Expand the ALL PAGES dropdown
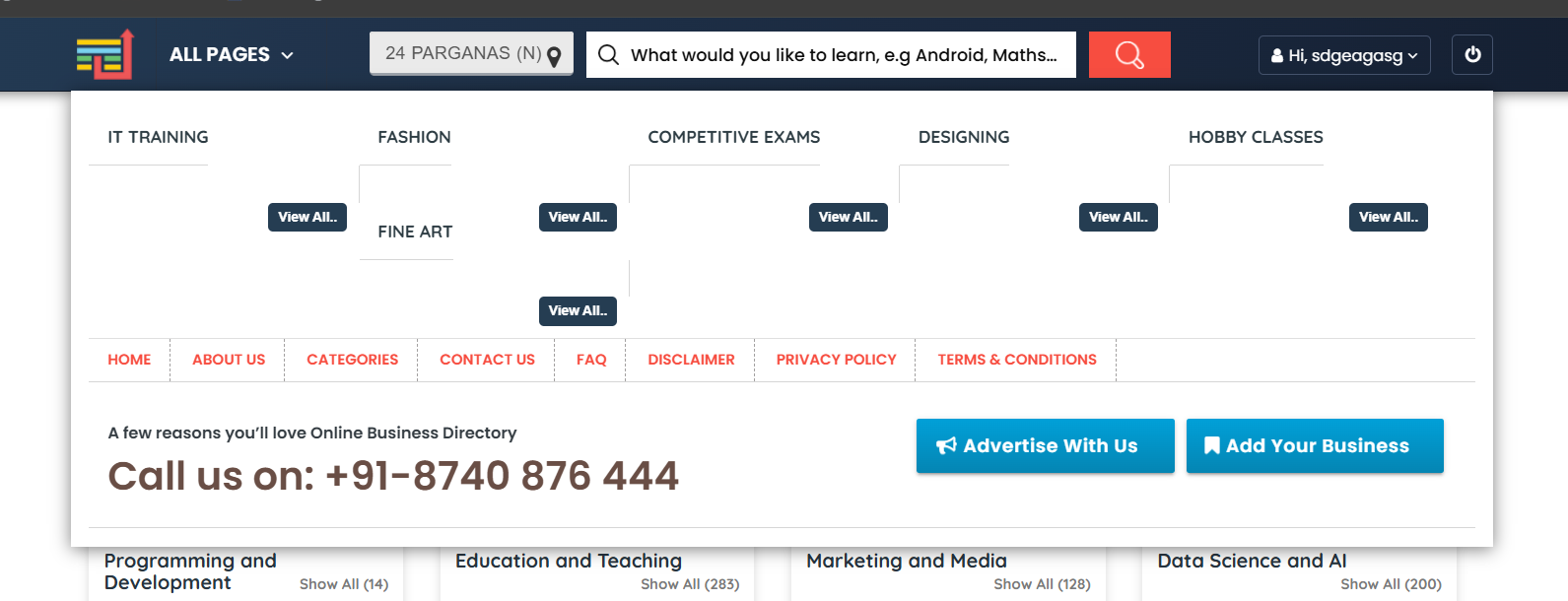The image size is (1568, 601). point(232,55)
